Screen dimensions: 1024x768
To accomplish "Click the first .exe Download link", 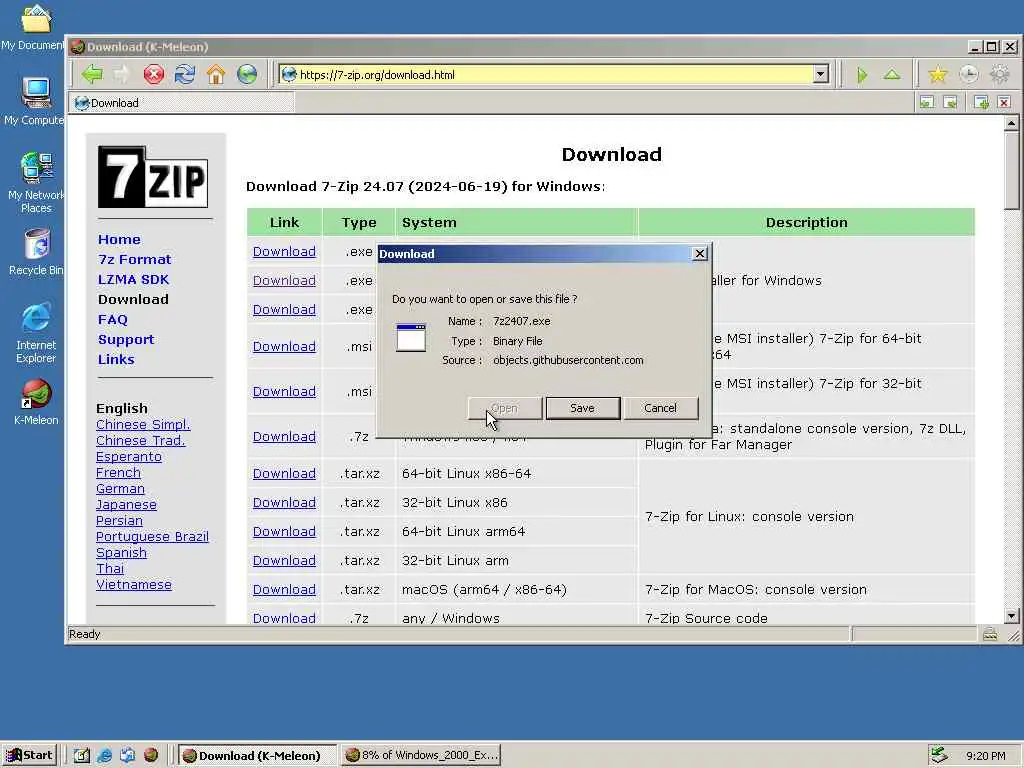I will (284, 251).
